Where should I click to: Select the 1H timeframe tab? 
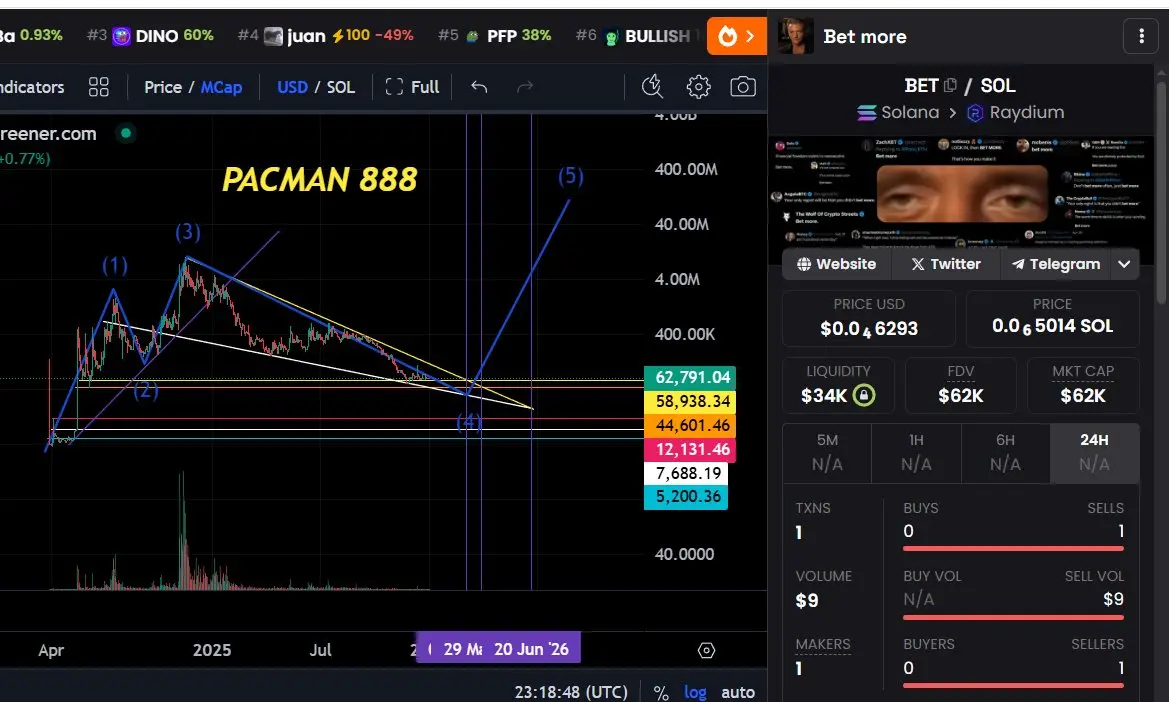[x=916, y=452]
